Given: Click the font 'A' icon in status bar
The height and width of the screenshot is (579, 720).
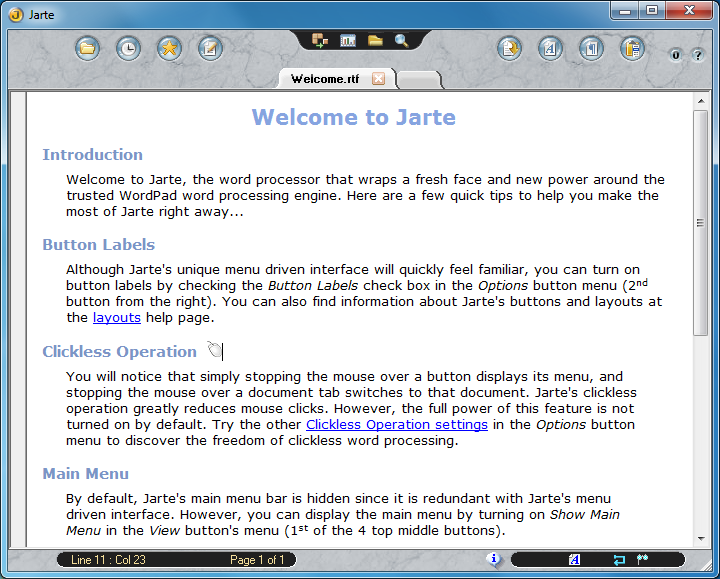Looking at the screenshot, I should coord(574,559).
